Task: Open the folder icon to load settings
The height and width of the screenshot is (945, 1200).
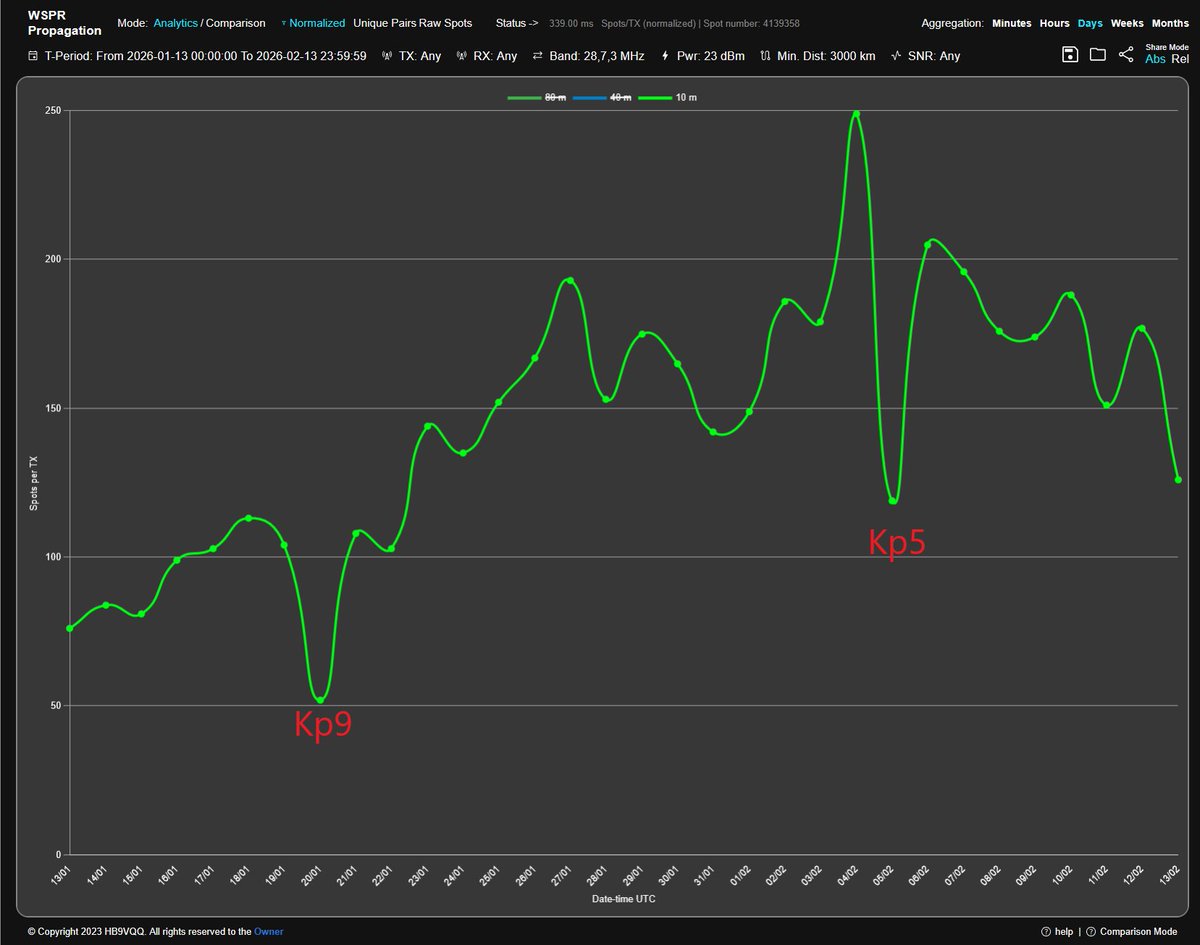Action: click(x=1098, y=55)
